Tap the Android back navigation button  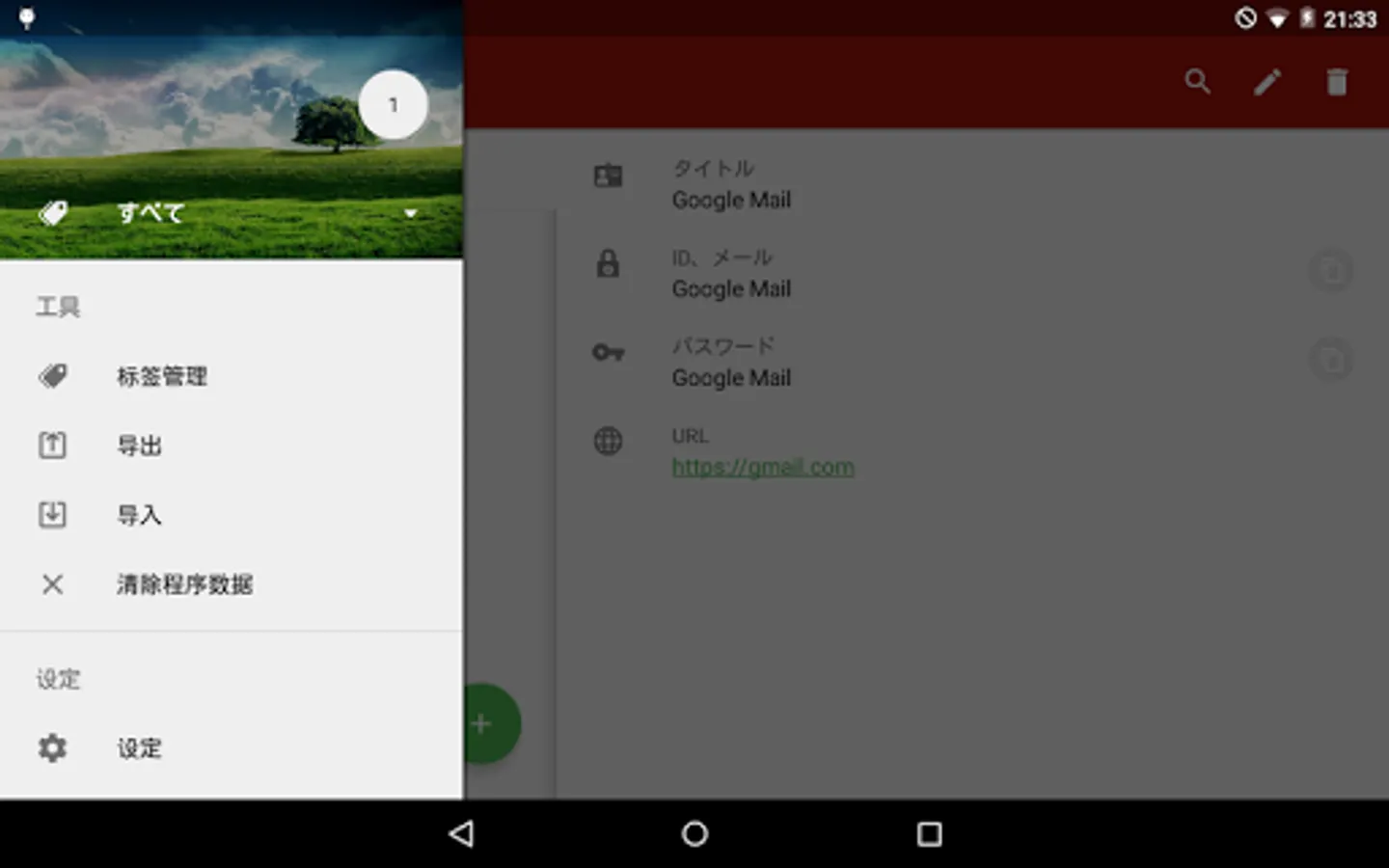(462, 834)
